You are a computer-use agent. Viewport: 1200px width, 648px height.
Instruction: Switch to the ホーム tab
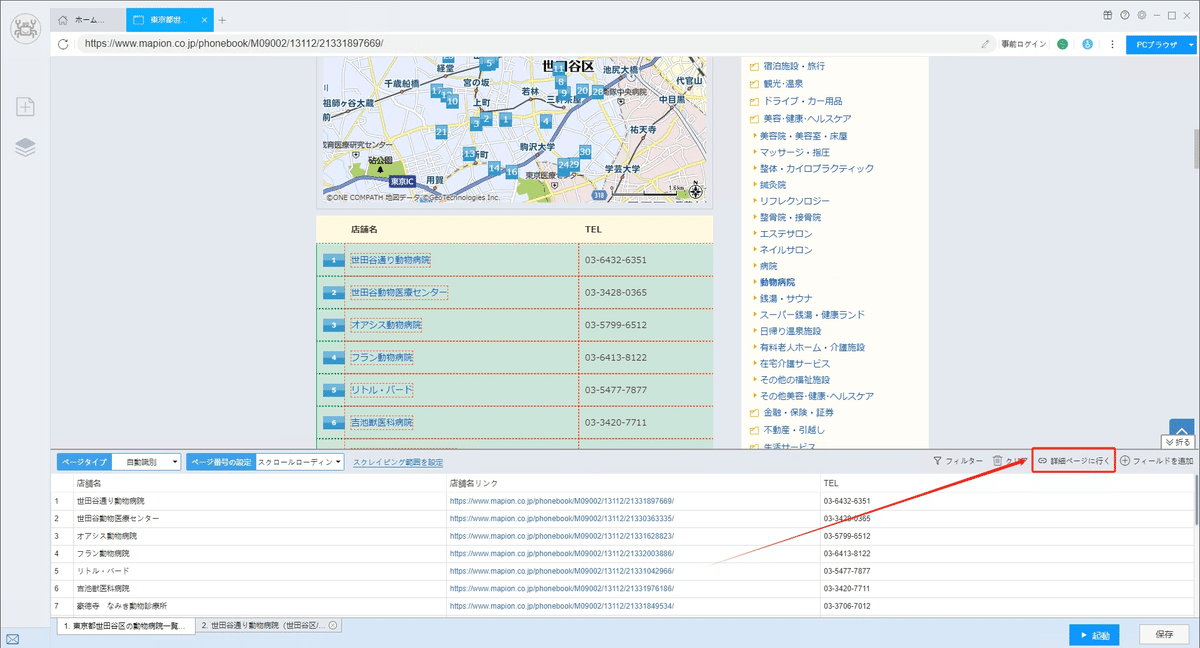pyautogui.click(x=89, y=20)
